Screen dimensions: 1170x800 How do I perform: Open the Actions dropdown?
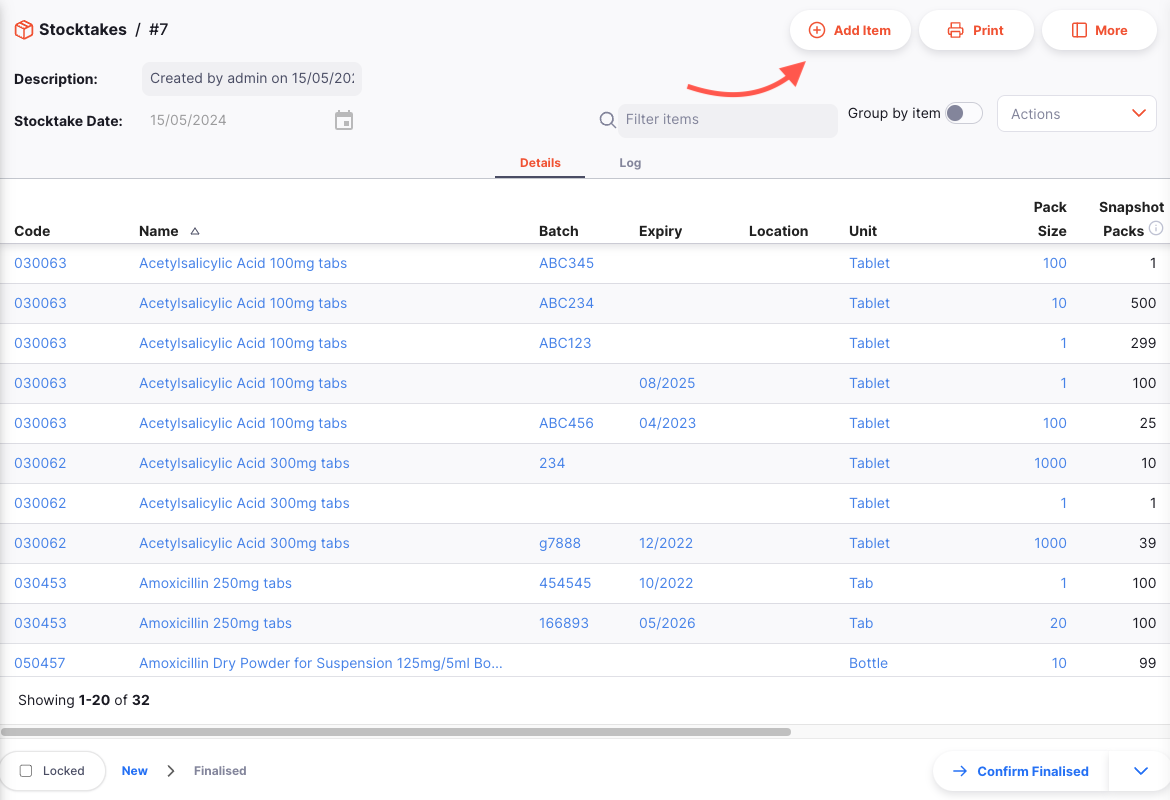[x=1077, y=114]
